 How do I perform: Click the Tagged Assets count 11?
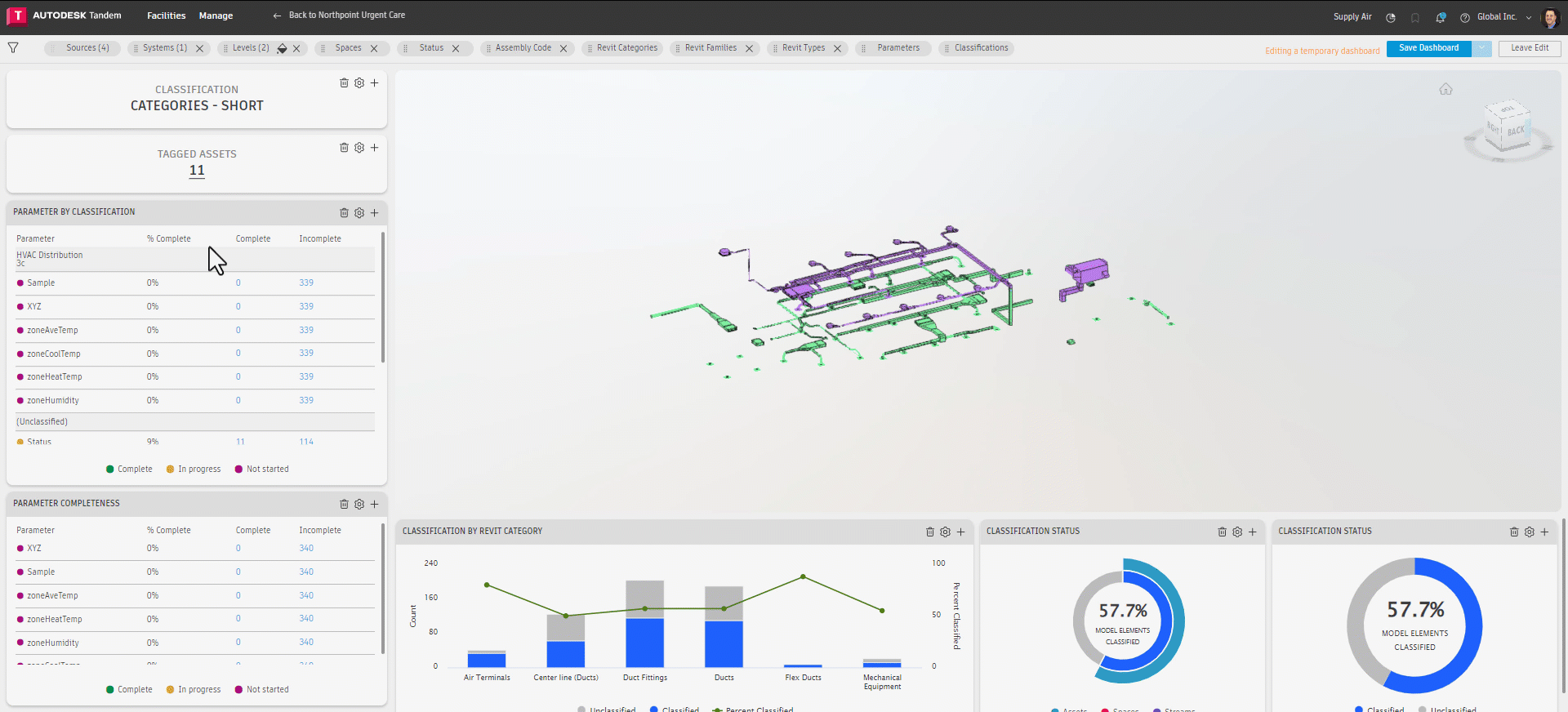(197, 171)
